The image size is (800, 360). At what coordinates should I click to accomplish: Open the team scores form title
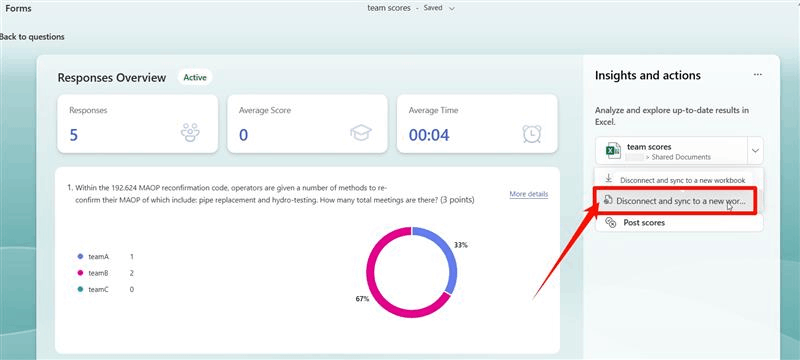(x=389, y=8)
